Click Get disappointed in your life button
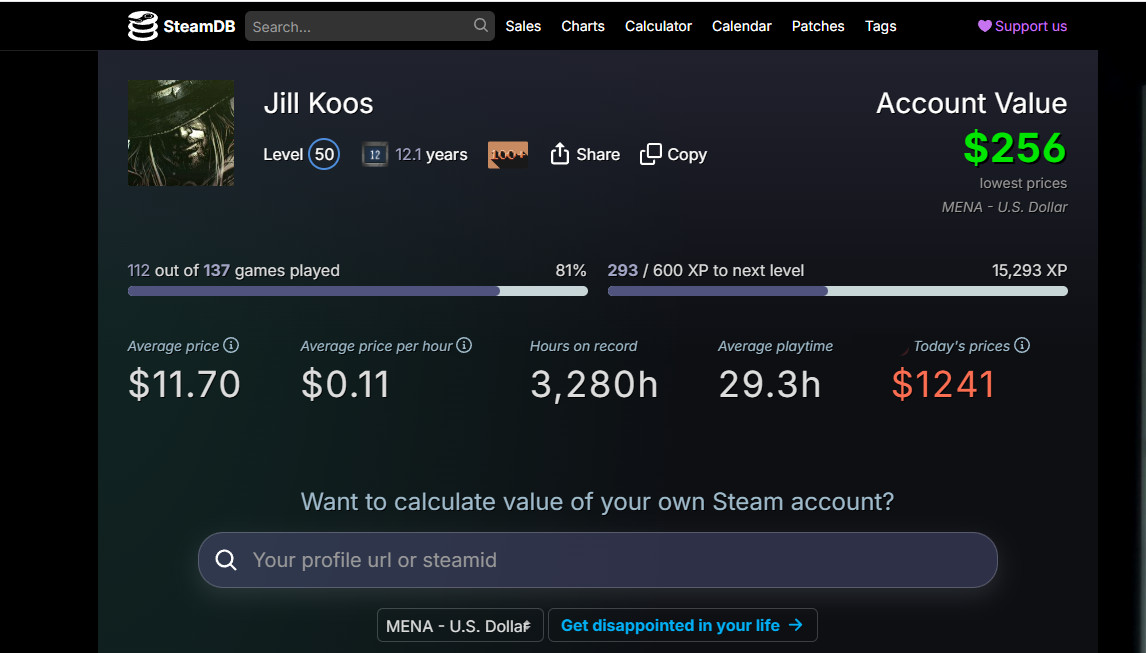 (x=682, y=626)
